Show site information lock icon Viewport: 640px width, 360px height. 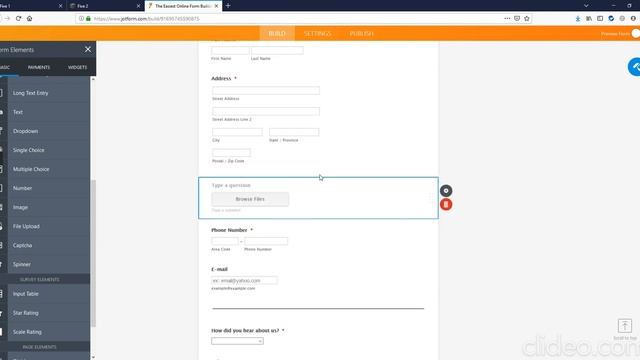coord(88,18)
